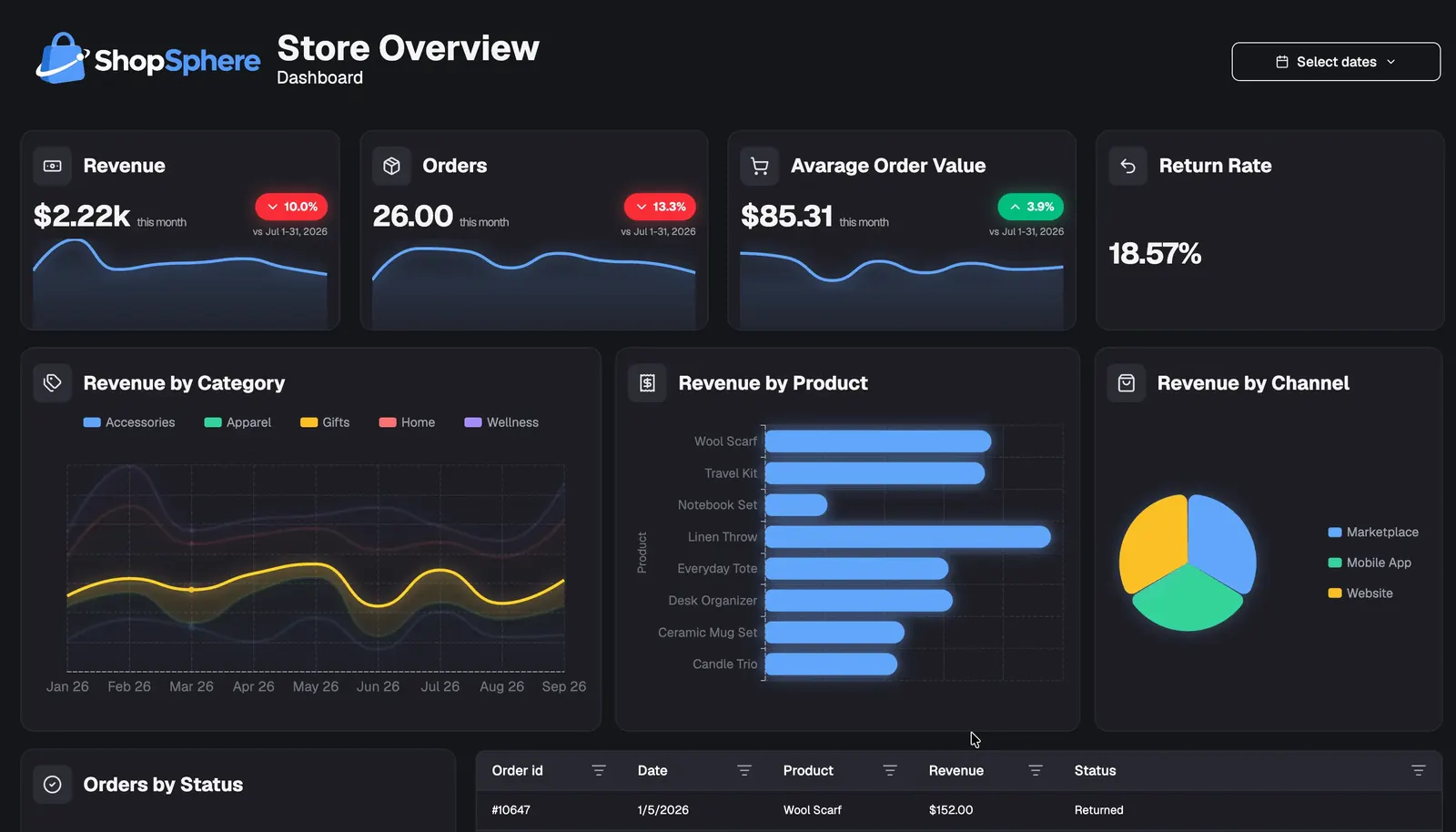Click the Ceramic Mug Set bar
The width and height of the screenshot is (1456, 832).
(834, 633)
